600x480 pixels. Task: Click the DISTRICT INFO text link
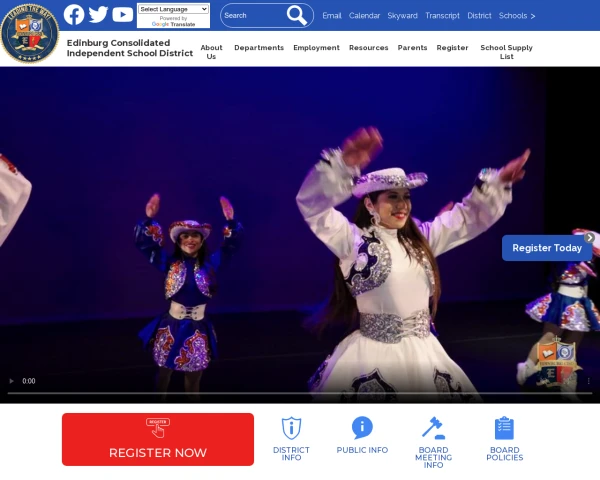[291, 454]
